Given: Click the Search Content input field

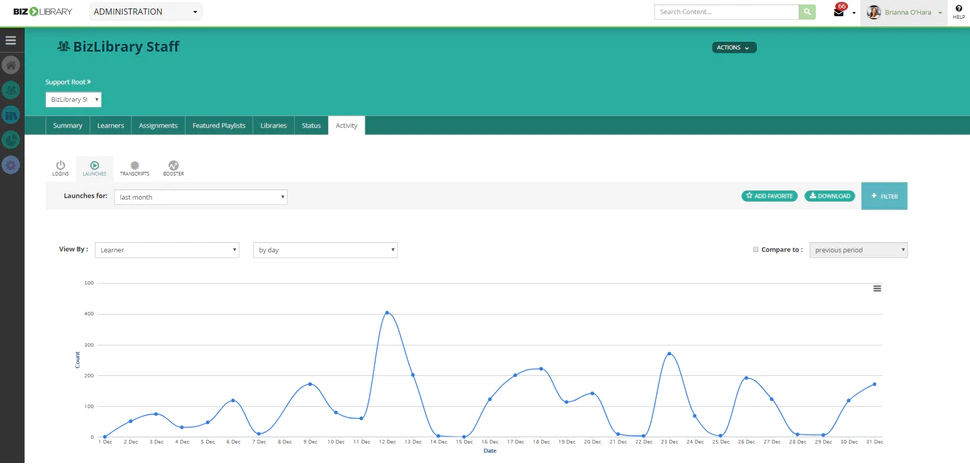Looking at the screenshot, I should pos(726,12).
